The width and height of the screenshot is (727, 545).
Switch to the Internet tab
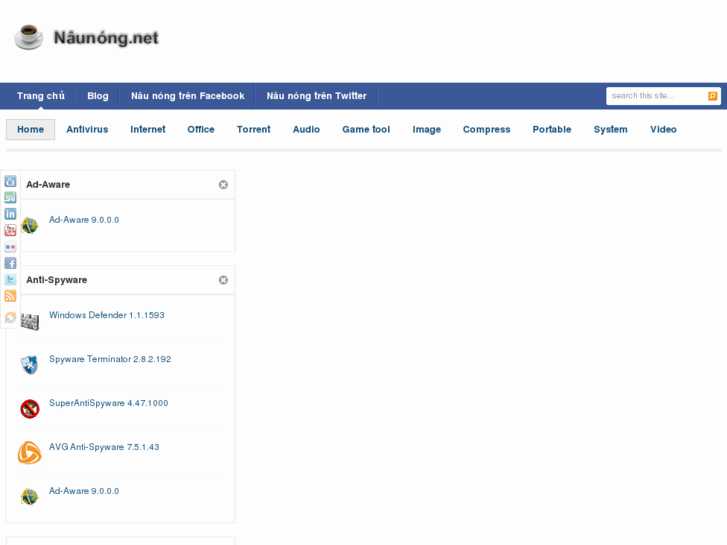147,129
